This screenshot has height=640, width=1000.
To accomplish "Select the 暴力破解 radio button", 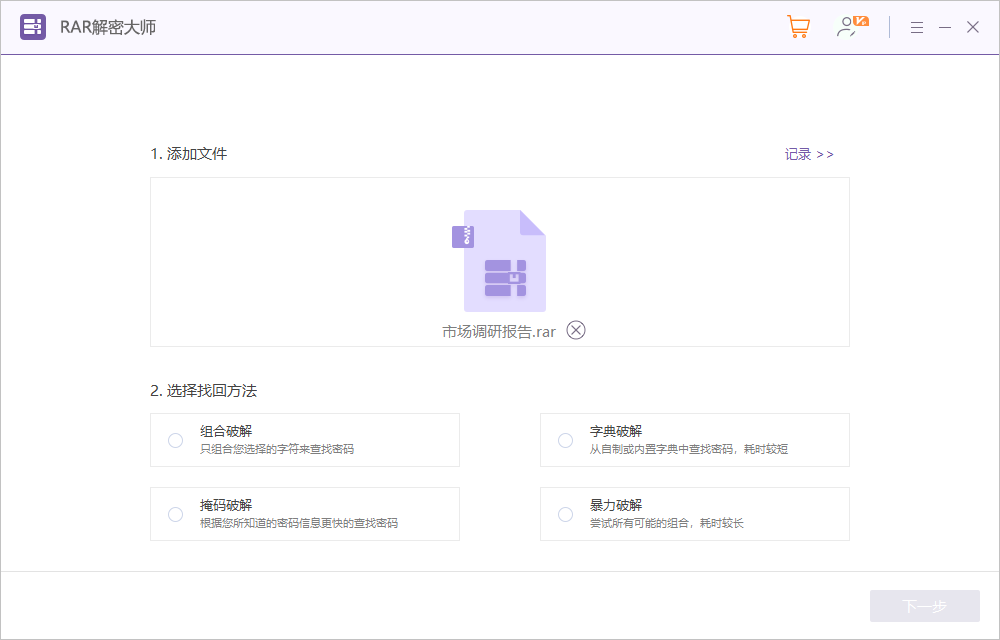I will pyautogui.click(x=566, y=514).
